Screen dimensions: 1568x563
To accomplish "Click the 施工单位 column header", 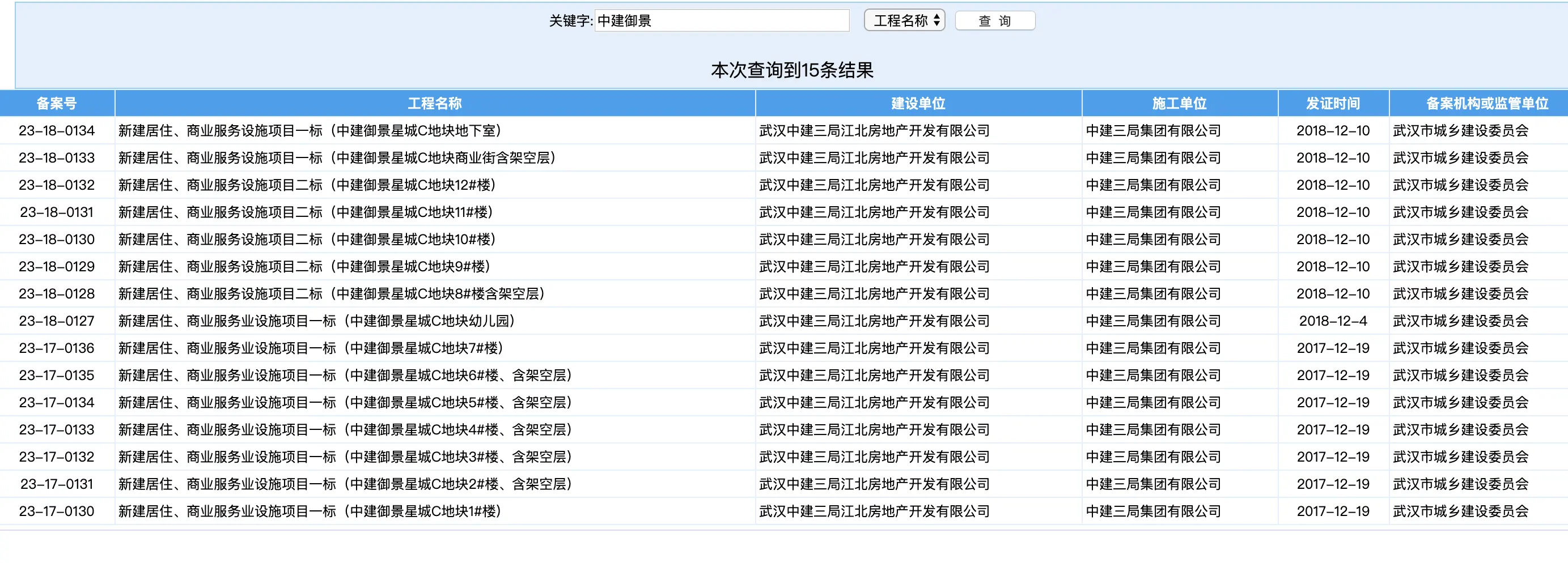I will point(1180,103).
